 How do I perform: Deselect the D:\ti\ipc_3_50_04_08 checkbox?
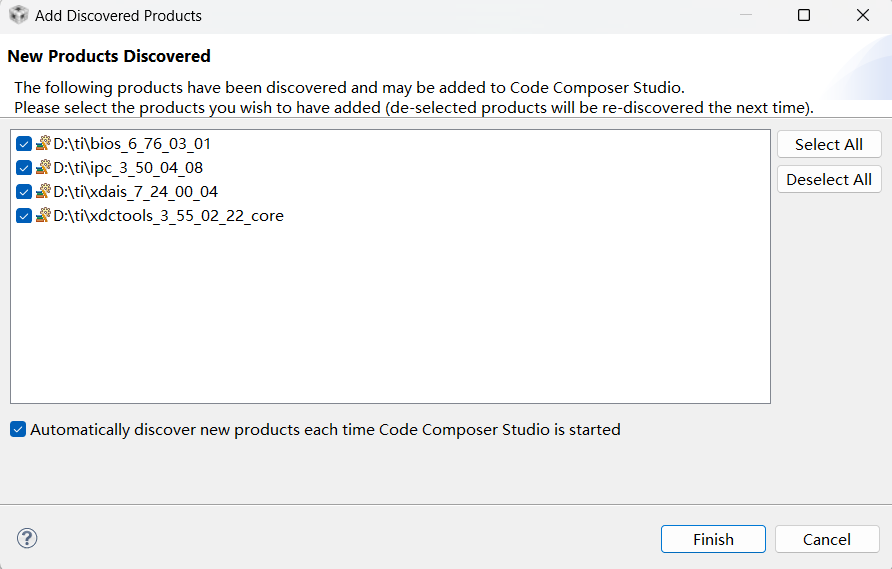(24, 167)
